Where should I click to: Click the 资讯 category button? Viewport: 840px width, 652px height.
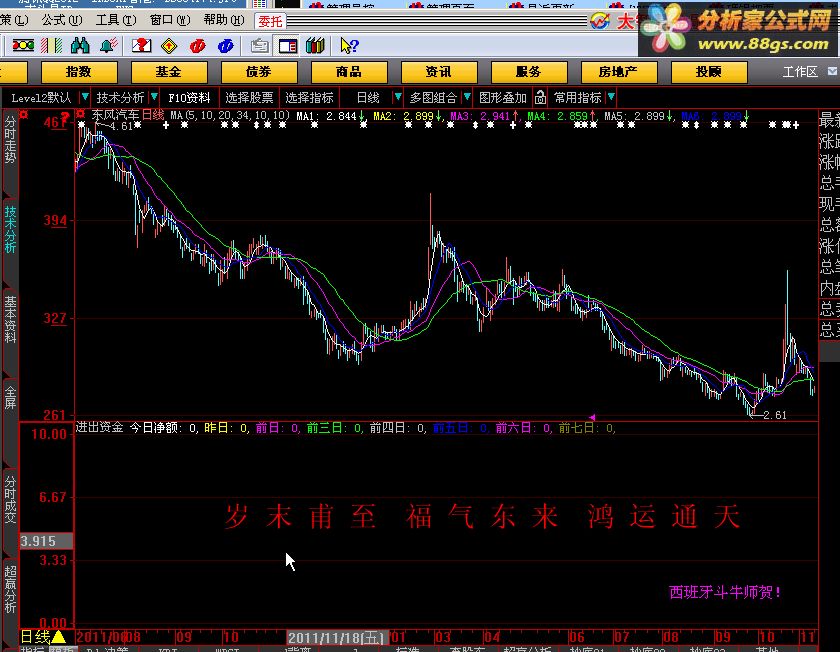[439, 72]
